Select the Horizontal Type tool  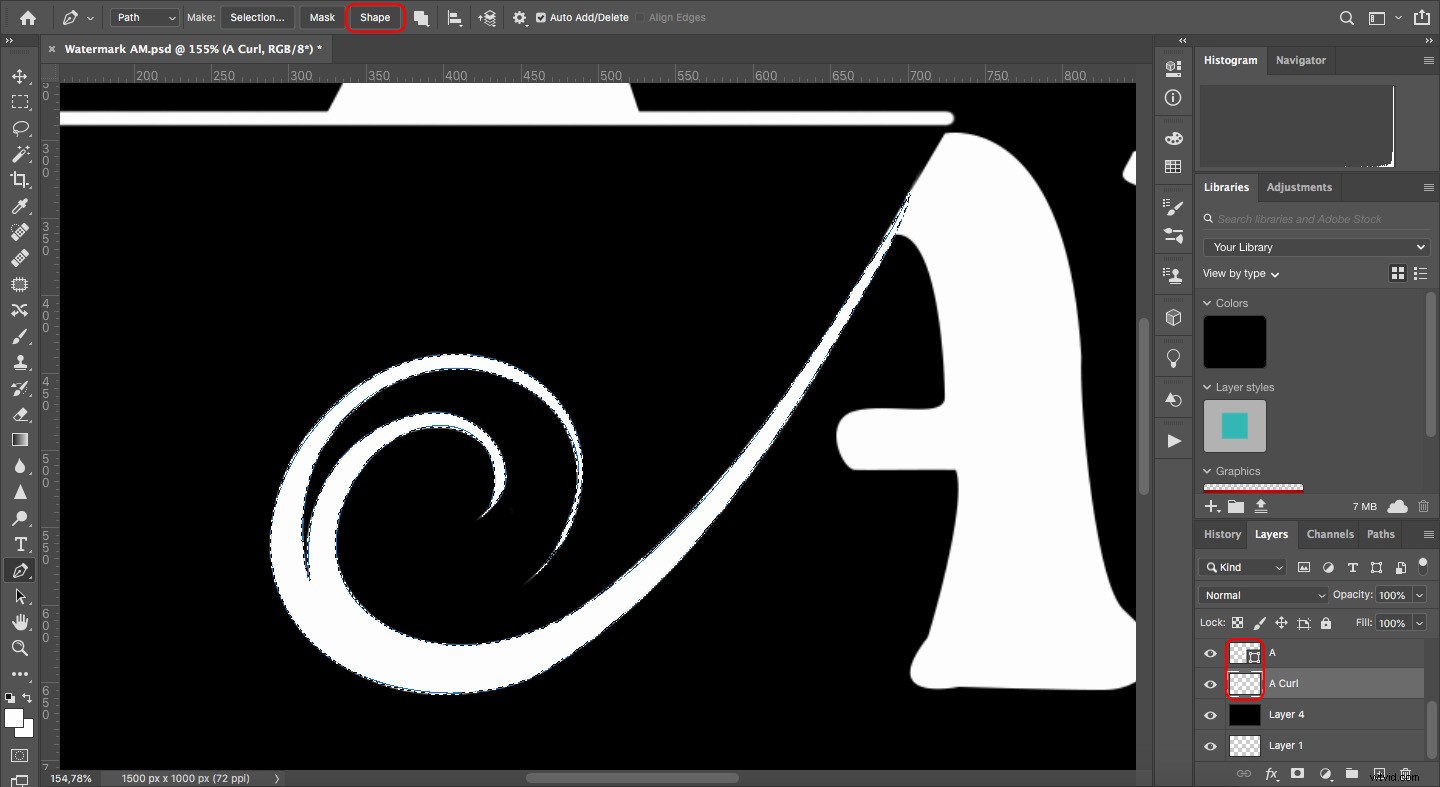click(20, 545)
